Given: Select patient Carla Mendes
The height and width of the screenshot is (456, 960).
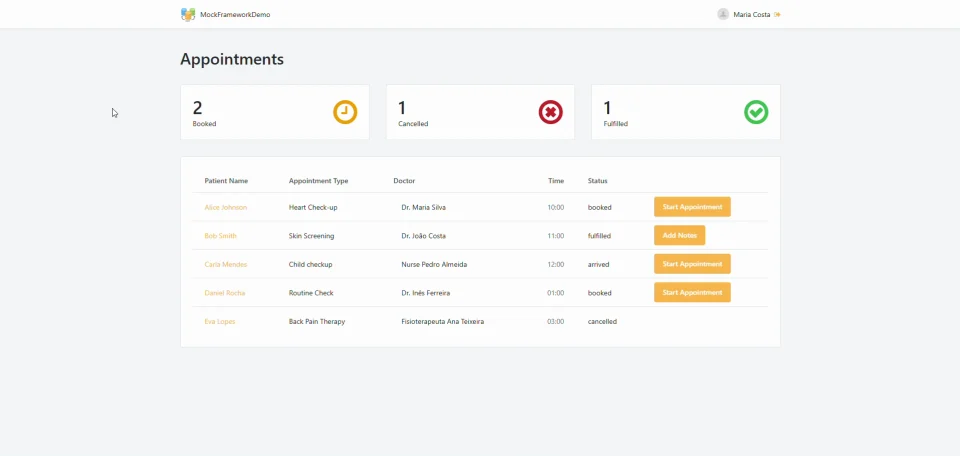Looking at the screenshot, I should point(225,264).
